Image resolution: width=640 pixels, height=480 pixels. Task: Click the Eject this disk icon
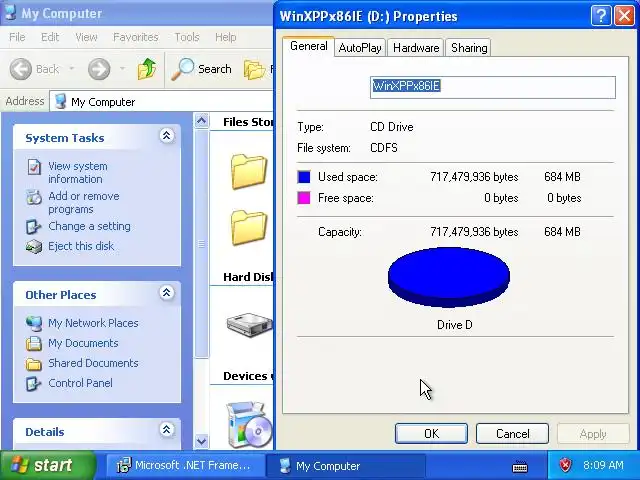tap(34, 247)
